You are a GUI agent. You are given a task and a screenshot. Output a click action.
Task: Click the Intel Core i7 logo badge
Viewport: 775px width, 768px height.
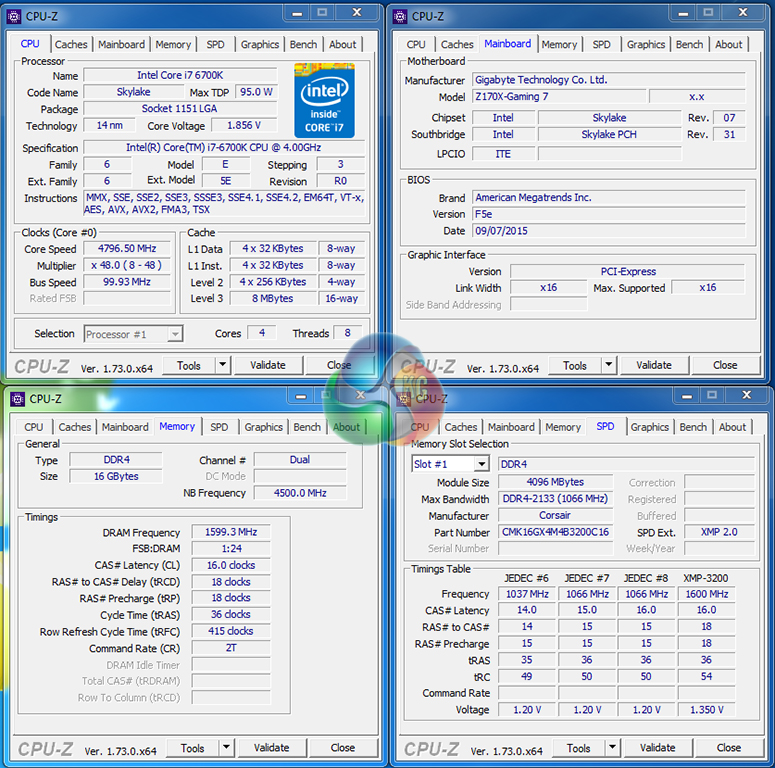pyautogui.click(x=324, y=100)
